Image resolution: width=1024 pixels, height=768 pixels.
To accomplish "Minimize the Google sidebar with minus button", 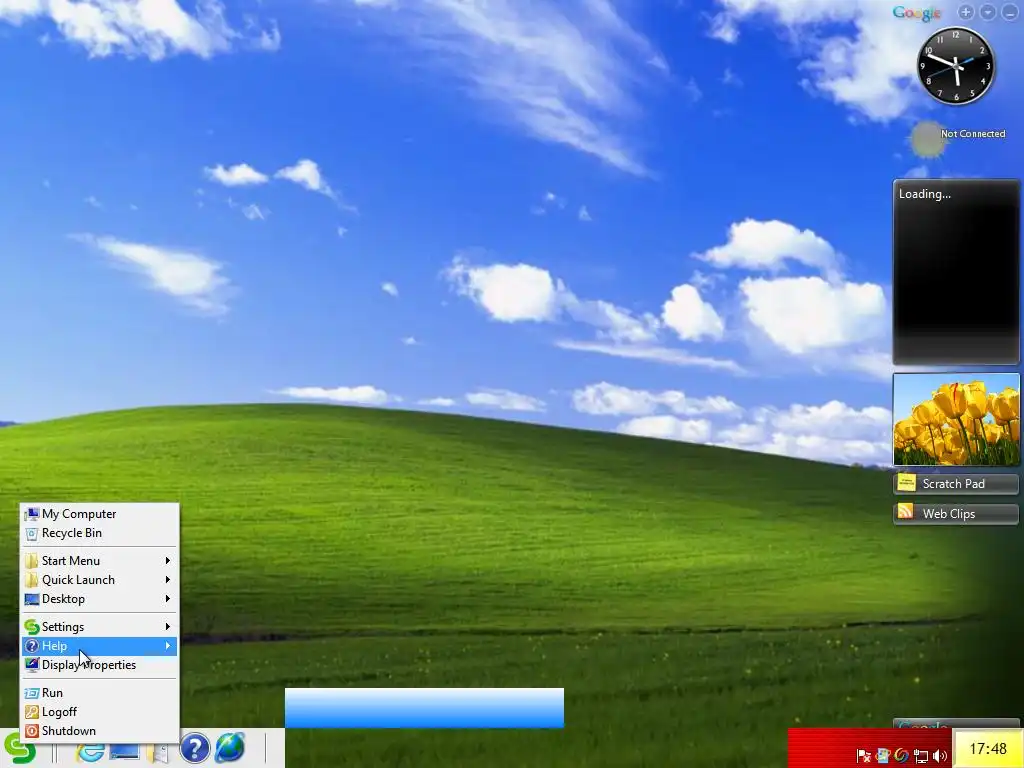I will (x=1010, y=12).
